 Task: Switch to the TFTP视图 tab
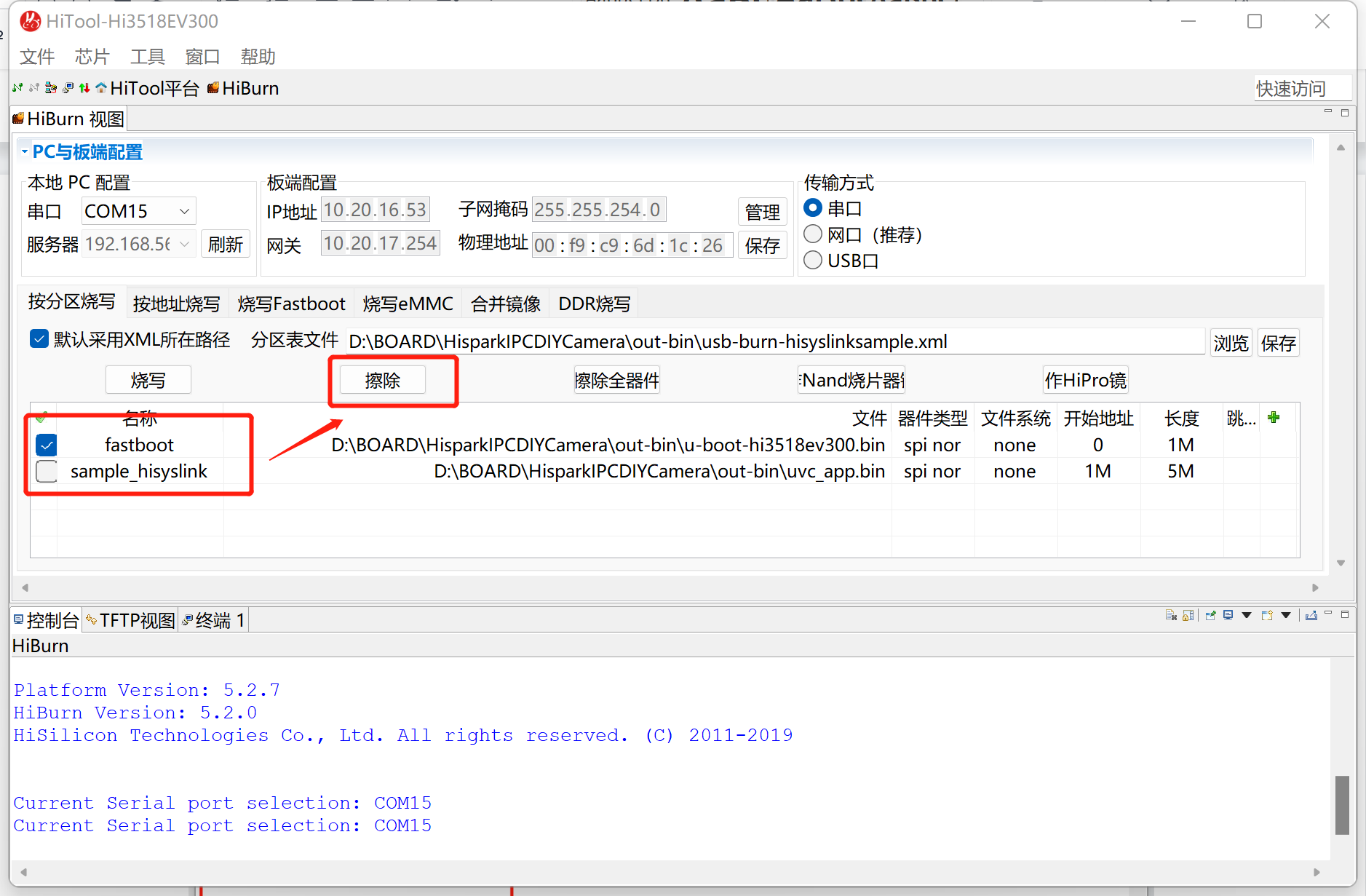click(x=131, y=620)
